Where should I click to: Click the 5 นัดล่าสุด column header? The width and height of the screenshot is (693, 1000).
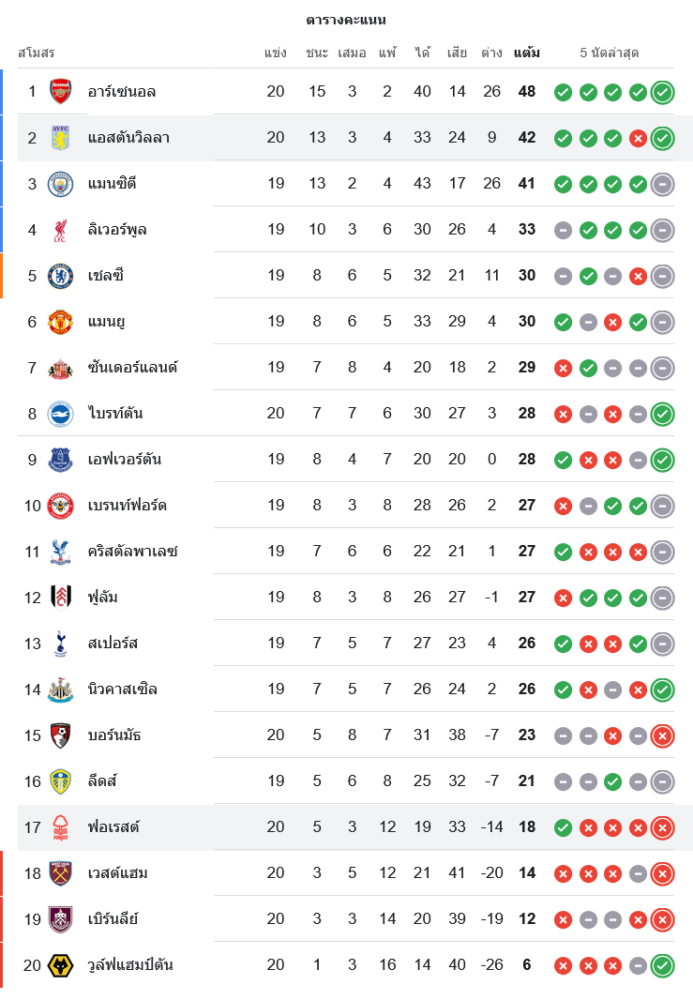[x=609, y=52]
